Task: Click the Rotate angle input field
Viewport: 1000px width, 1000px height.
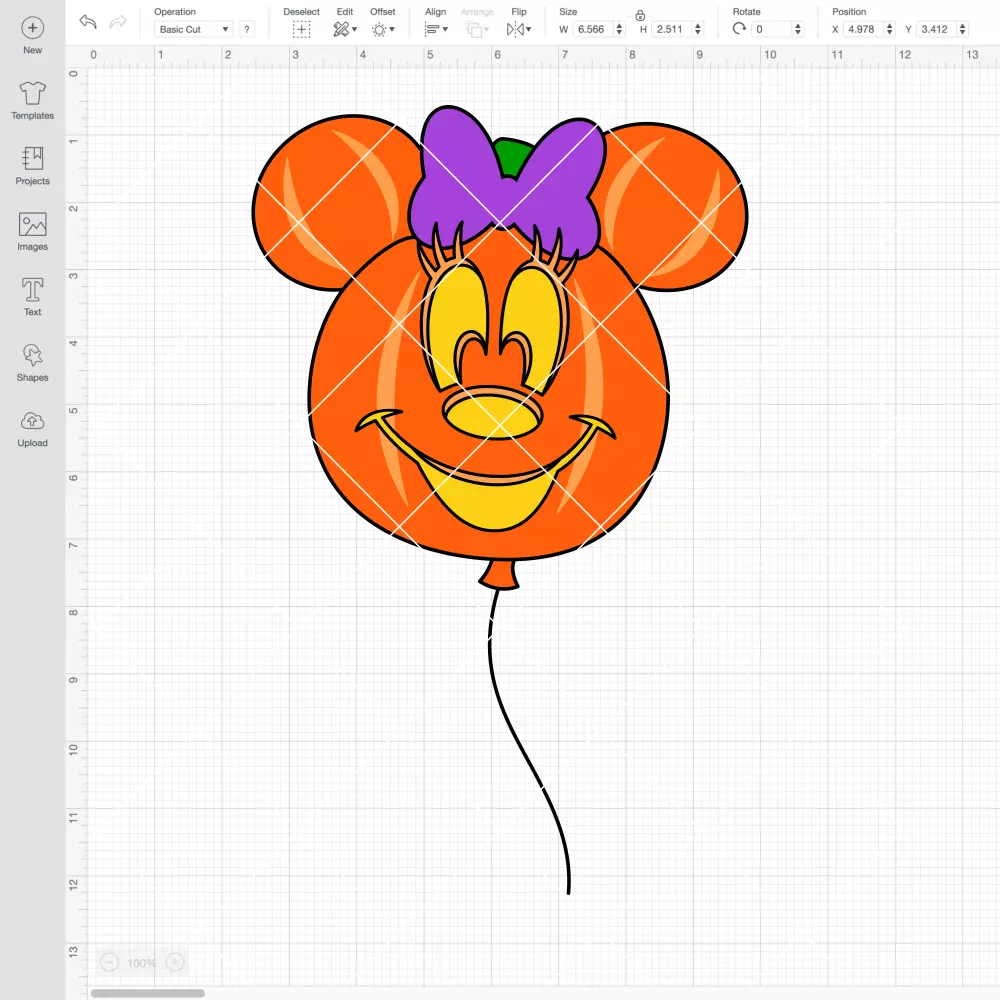Action: click(772, 29)
